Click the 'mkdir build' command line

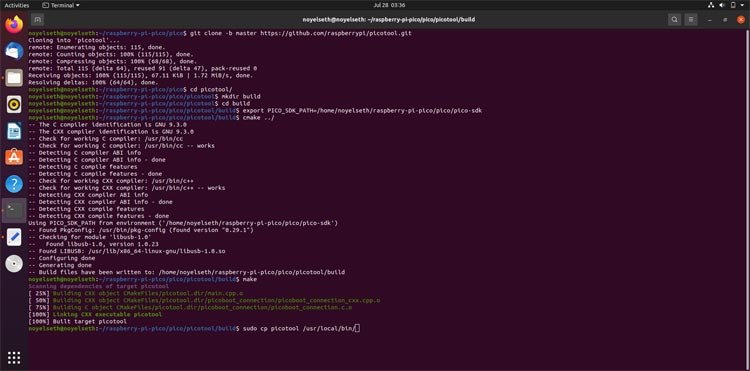click(144, 96)
